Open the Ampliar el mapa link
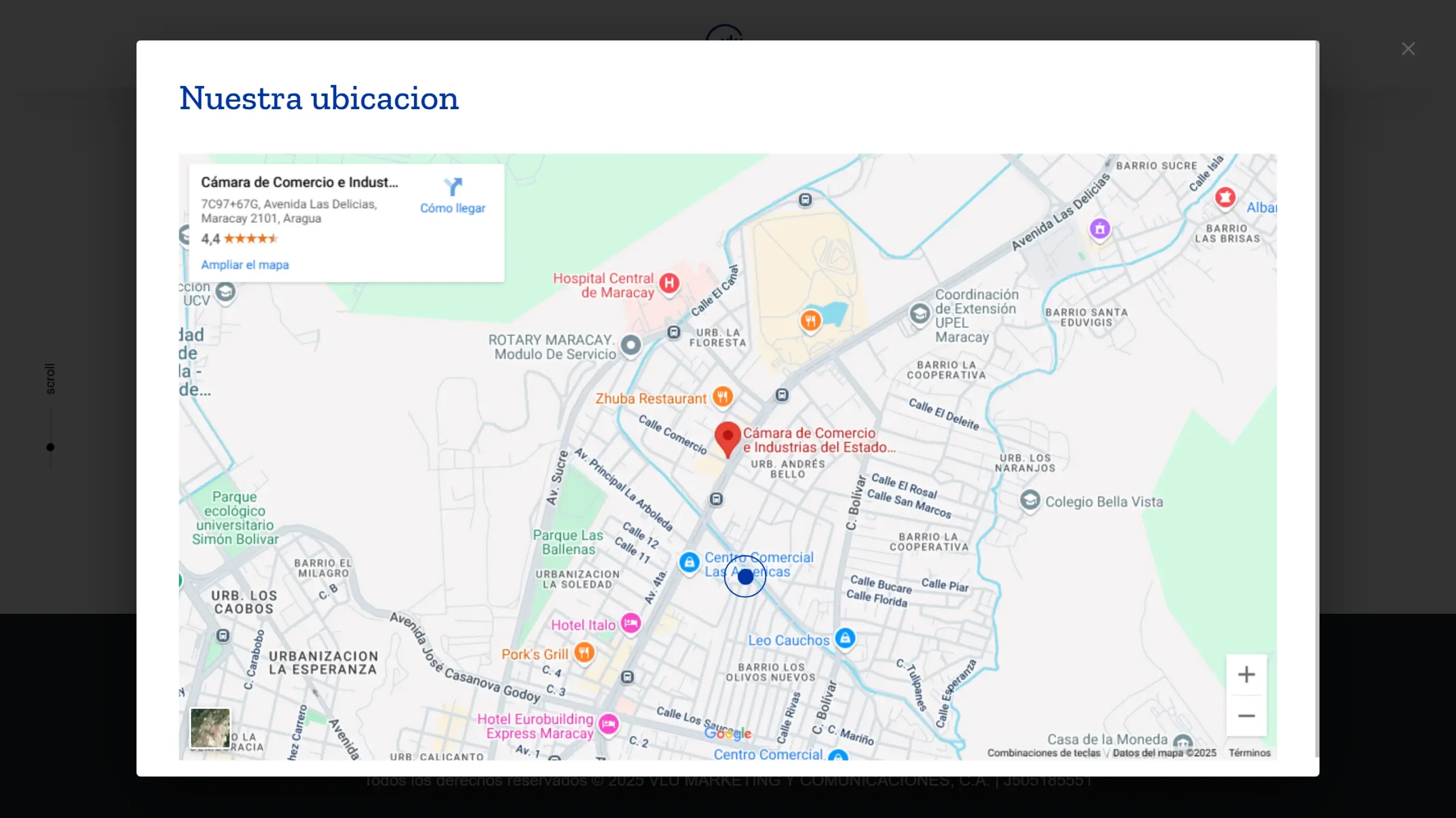 tap(245, 265)
